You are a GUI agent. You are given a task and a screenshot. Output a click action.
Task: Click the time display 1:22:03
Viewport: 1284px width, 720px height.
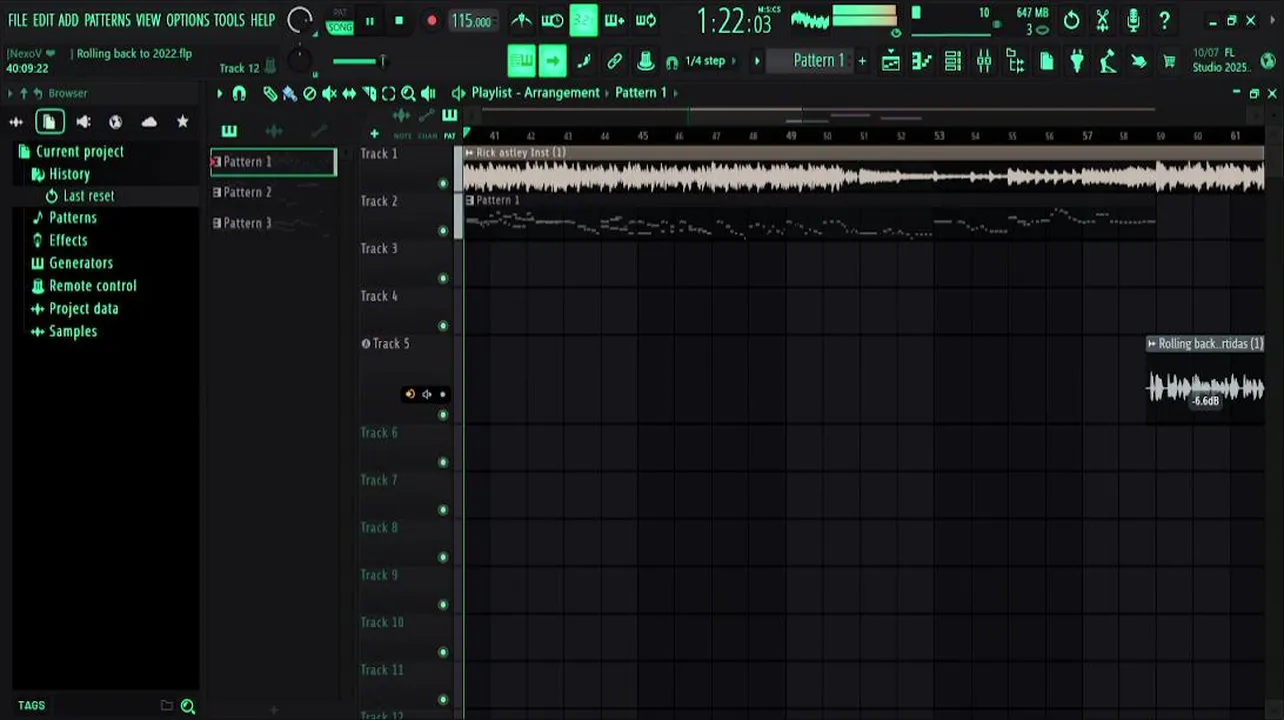point(734,21)
